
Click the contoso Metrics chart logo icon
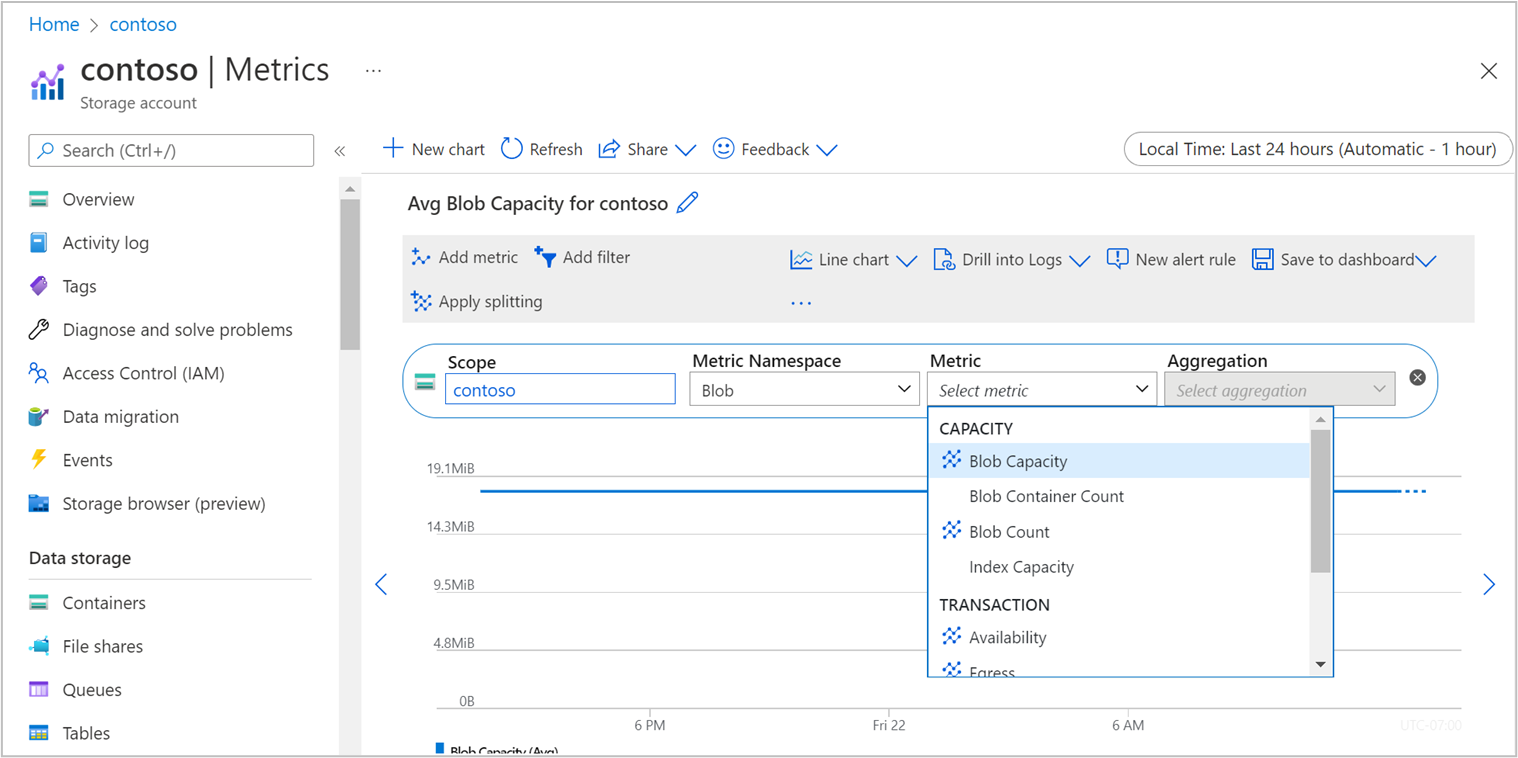point(47,82)
